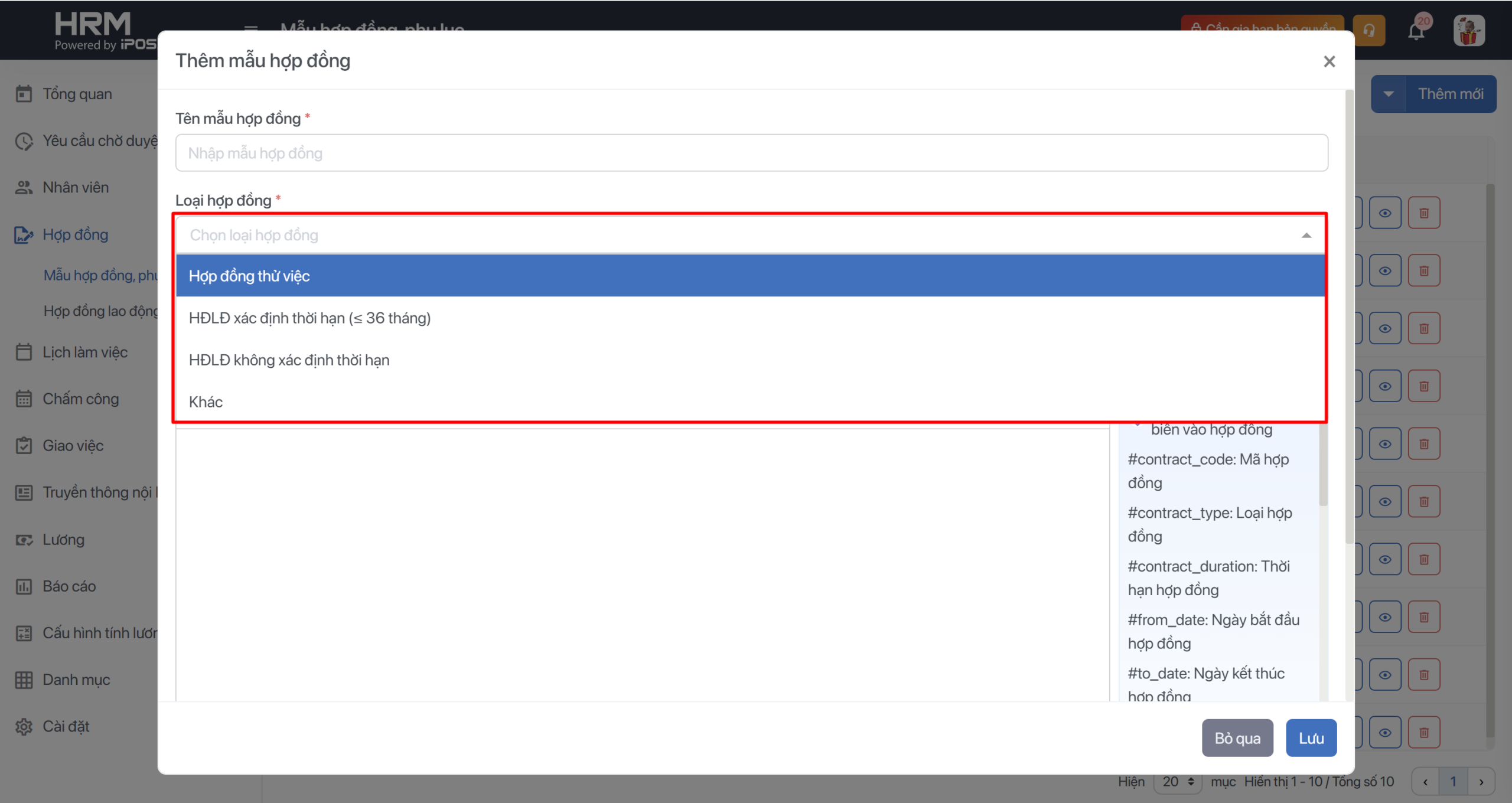1512x803 pixels.
Task: Click the Lương money icon
Action: click(24, 540)
